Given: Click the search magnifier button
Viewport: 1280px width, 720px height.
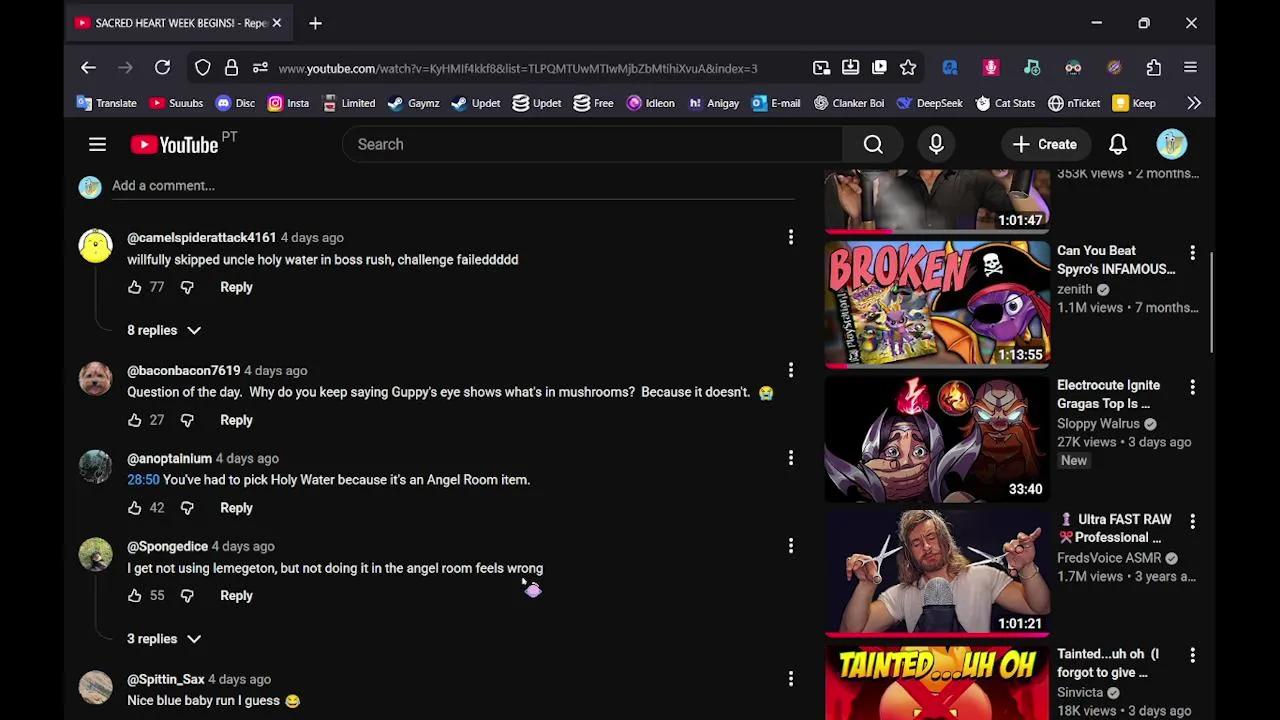Looking at the screenshot, I should click(x=873, y=145).
